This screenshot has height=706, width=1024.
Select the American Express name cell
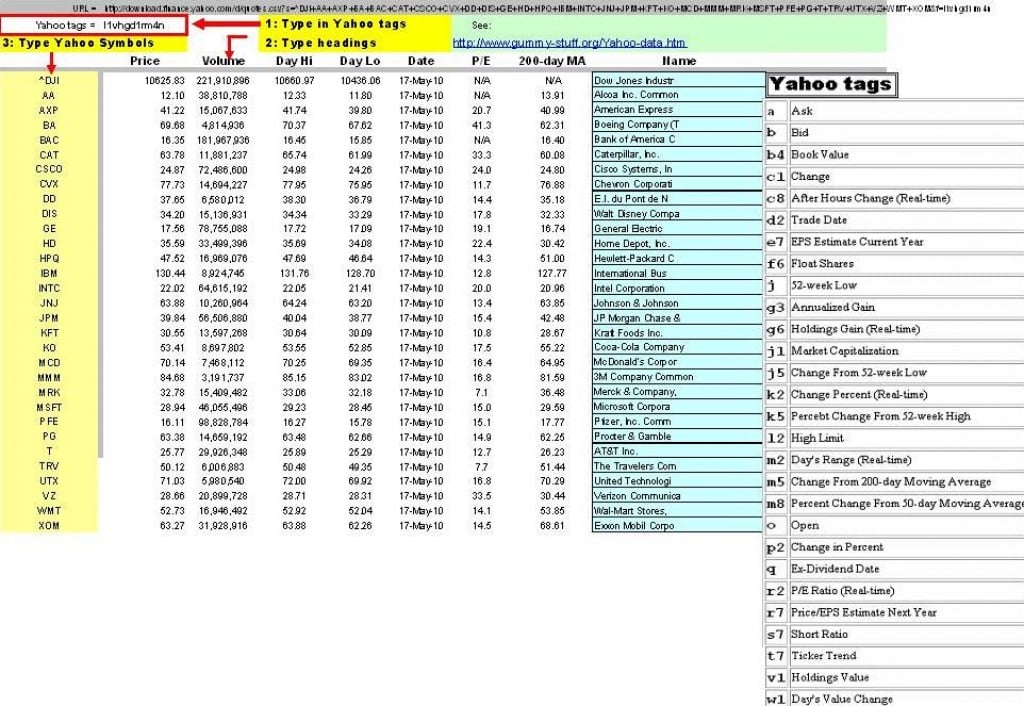click(x=678, y=110)
